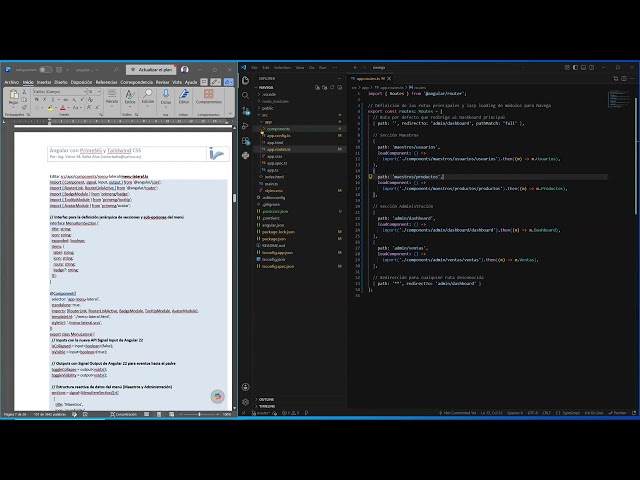Apply text highlight color in Word
The width and height of the screenshot is (640, 480).
(49, 108)
